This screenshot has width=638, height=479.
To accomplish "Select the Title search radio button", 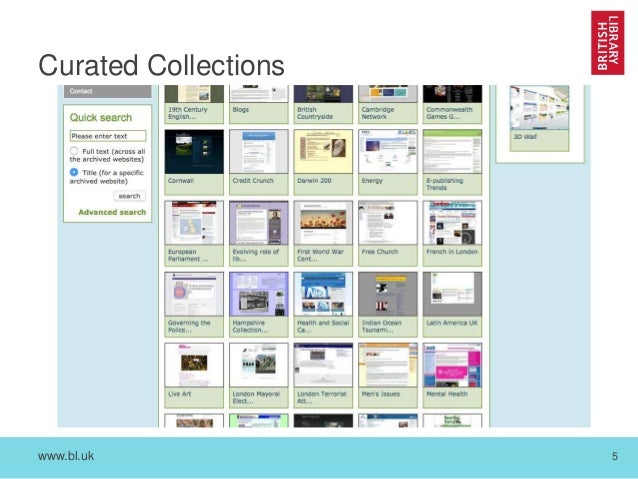I will click(x=74, y=172).
